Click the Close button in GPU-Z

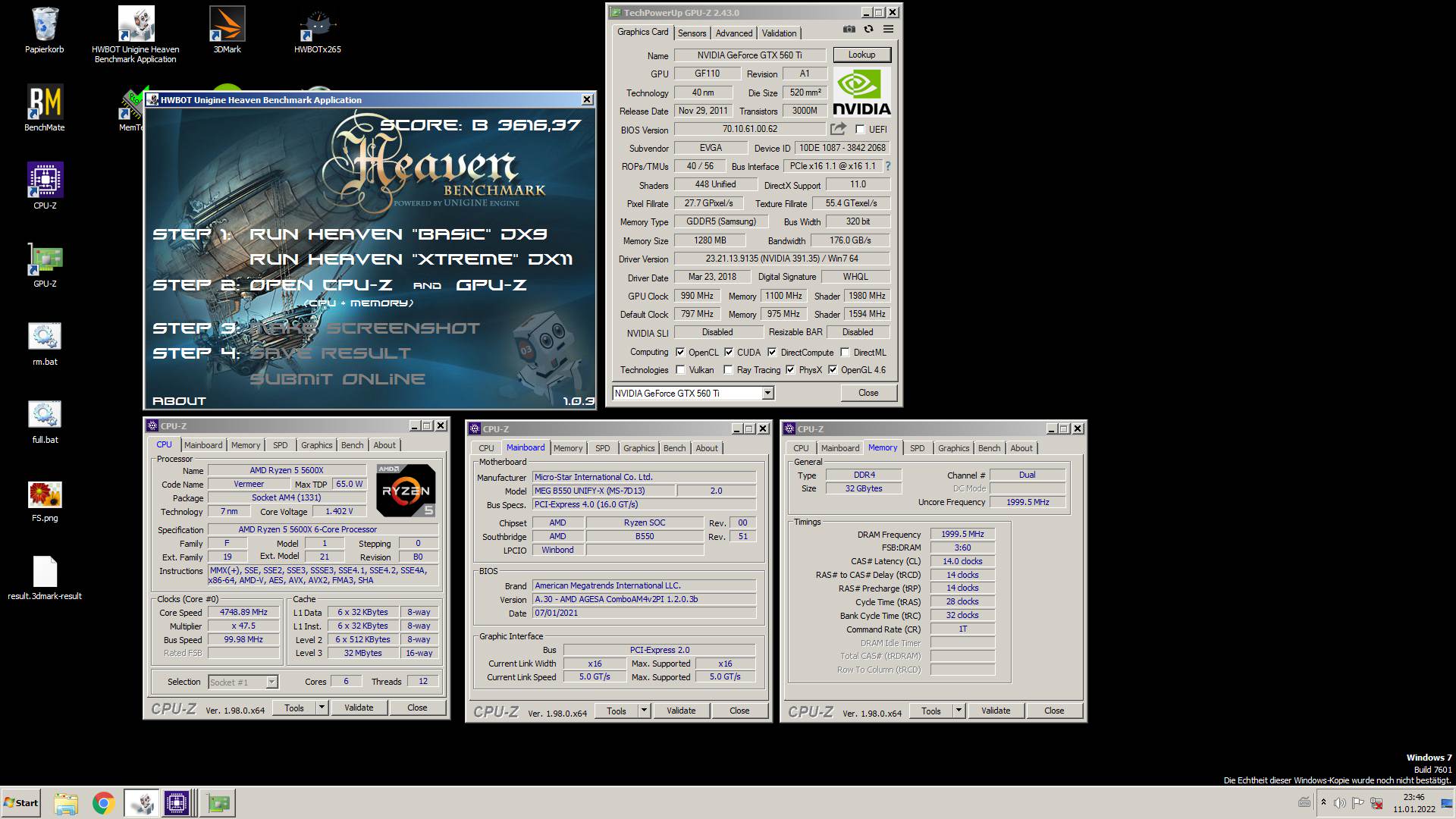[x=868, y=393]
